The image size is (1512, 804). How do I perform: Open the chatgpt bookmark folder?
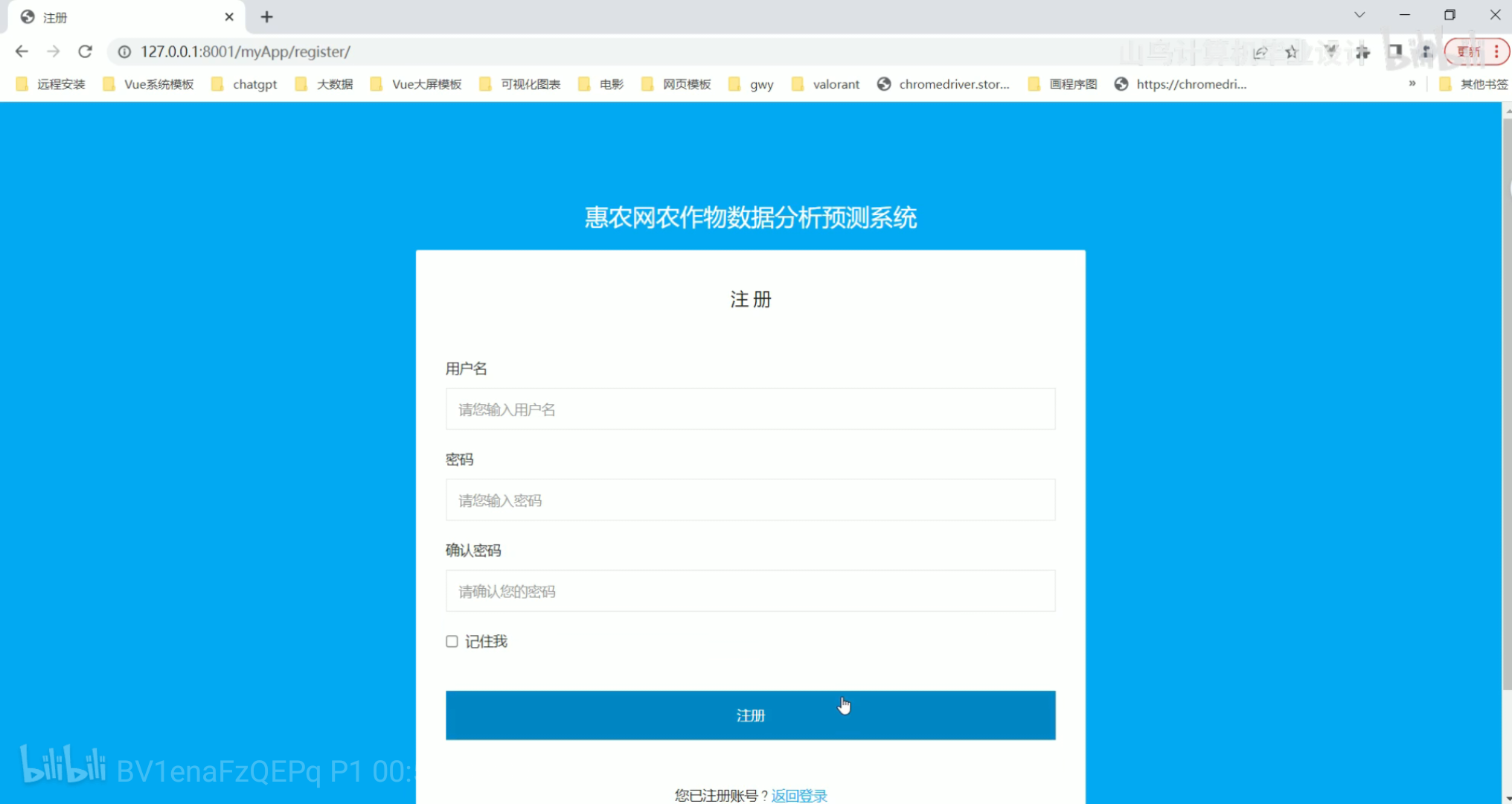pos(245,84)
